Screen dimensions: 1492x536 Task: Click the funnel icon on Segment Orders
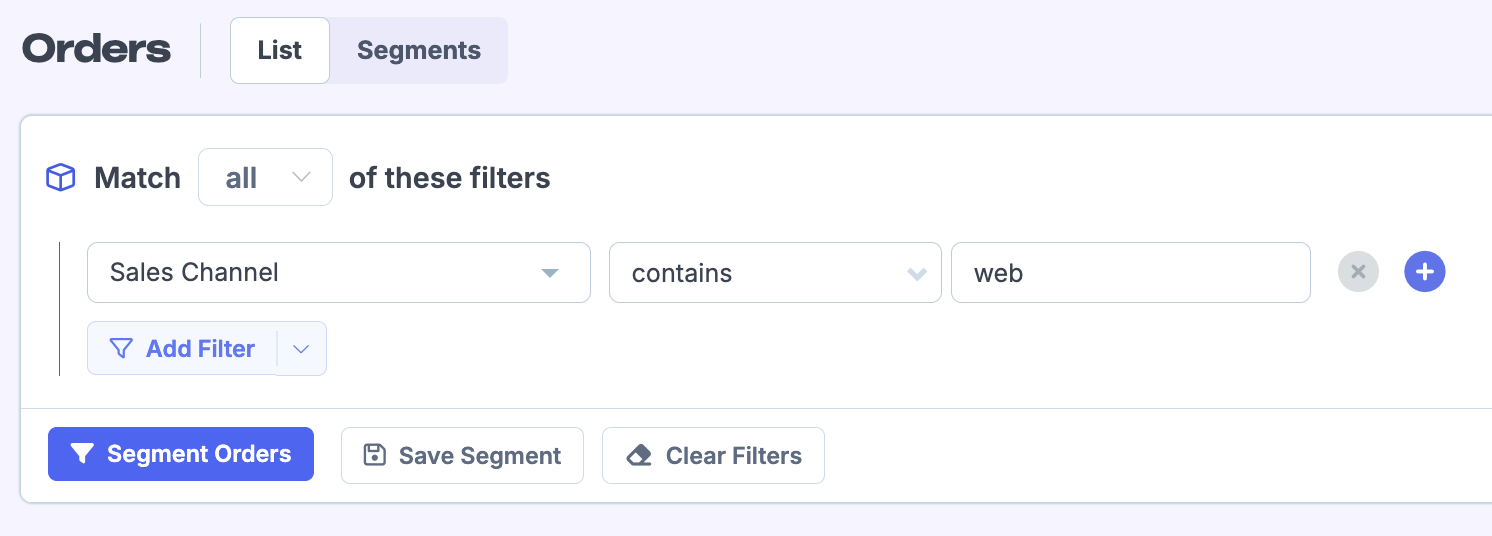click(x=82, y=454)
